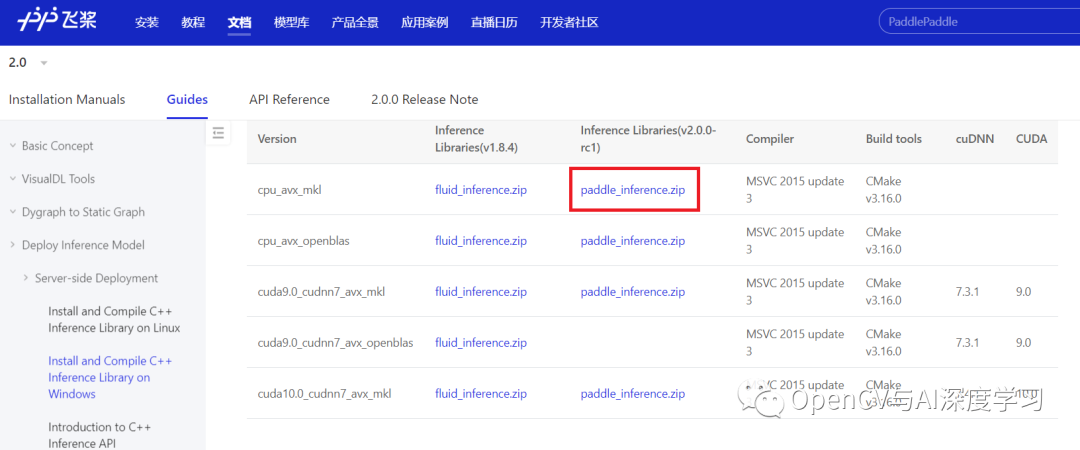Open Install and Compile C++ Inference Library on Windows
The width and height of the screenshot is (1080, 450).
pos(110,378)
